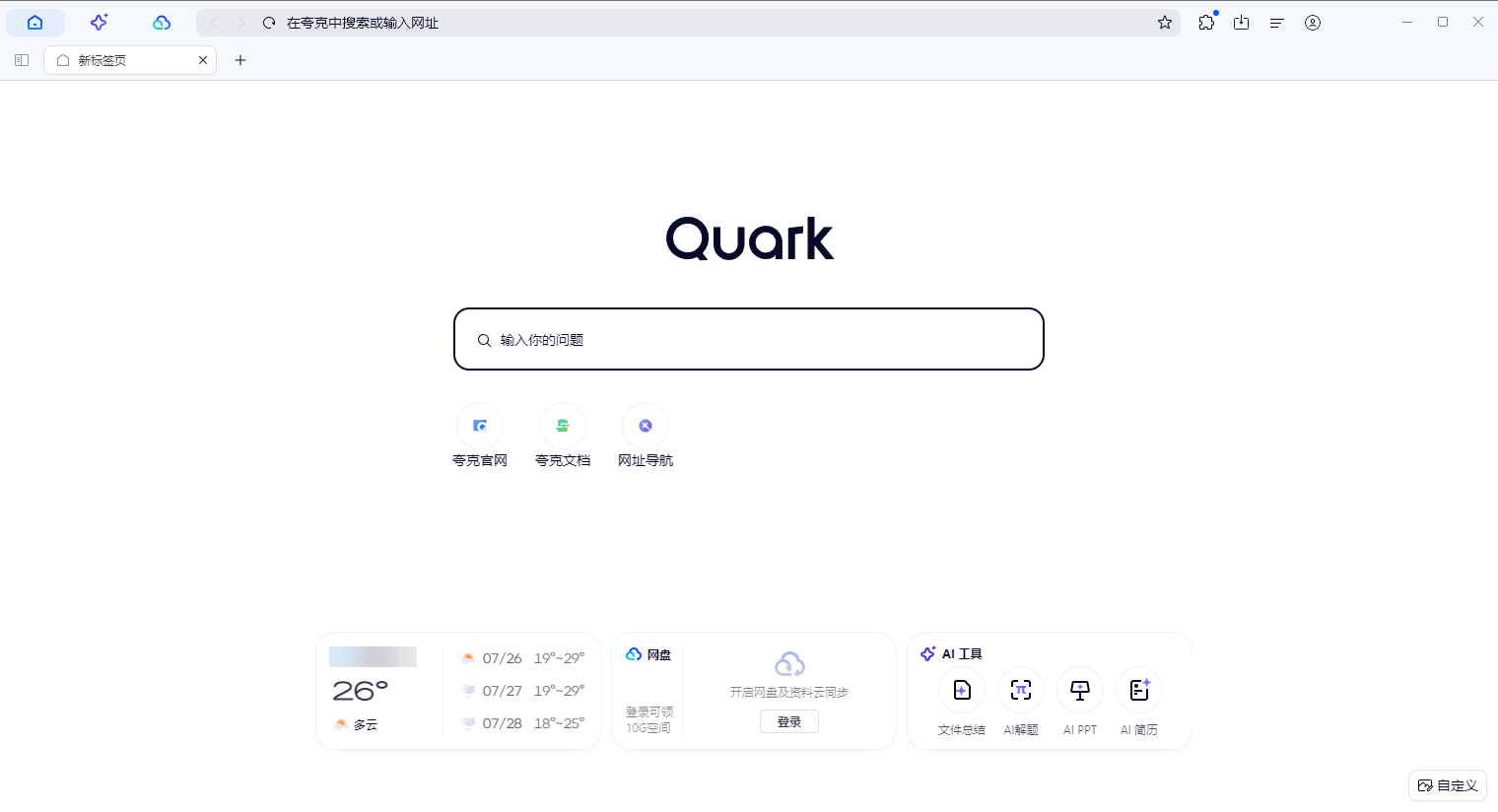Open the downloads icon
The image size is (1498, 812).
1242,23
